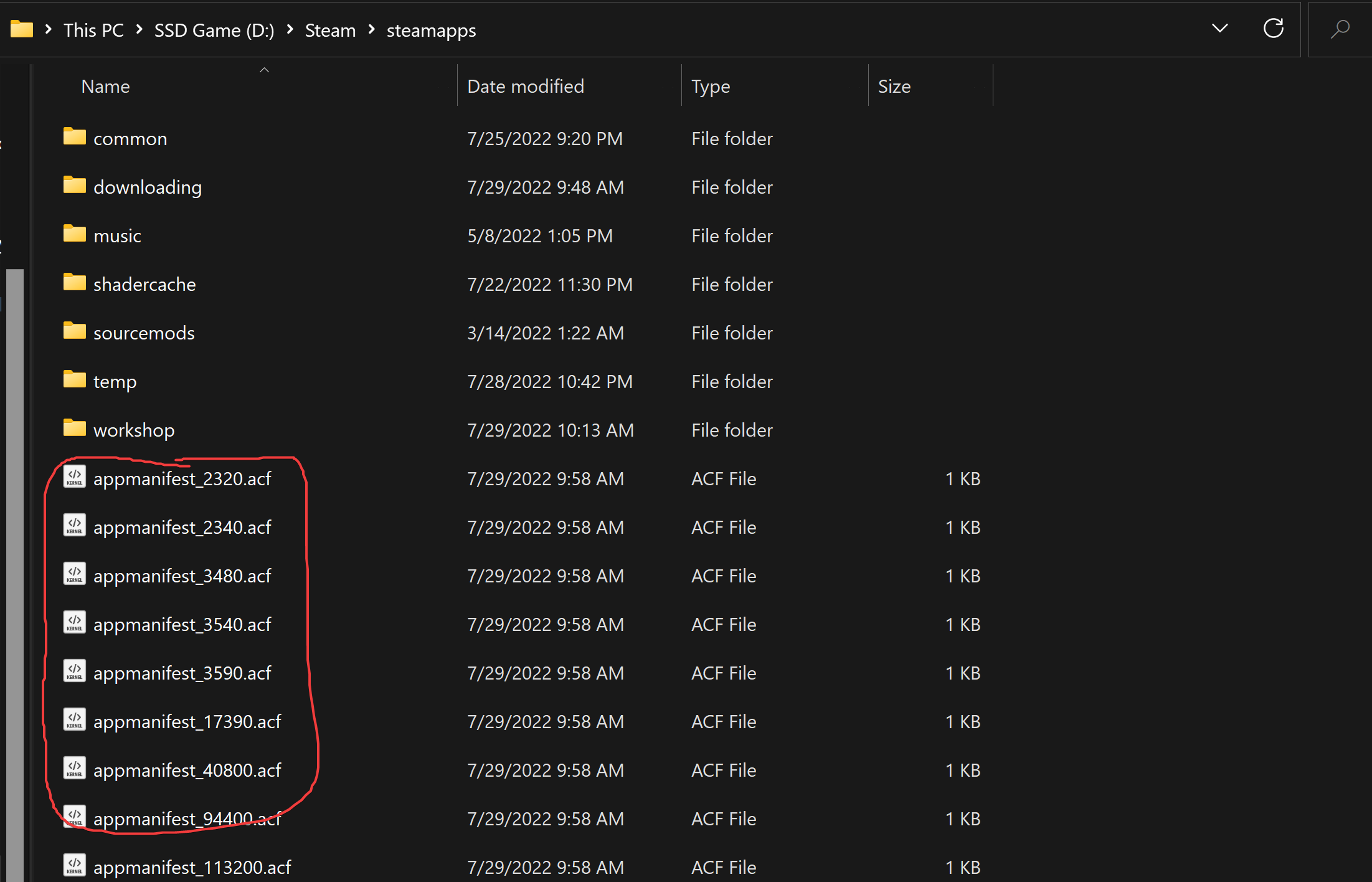The image size is (1372, 882).
Task: Click the folder icon at address bar start
Action: point(22,29)
